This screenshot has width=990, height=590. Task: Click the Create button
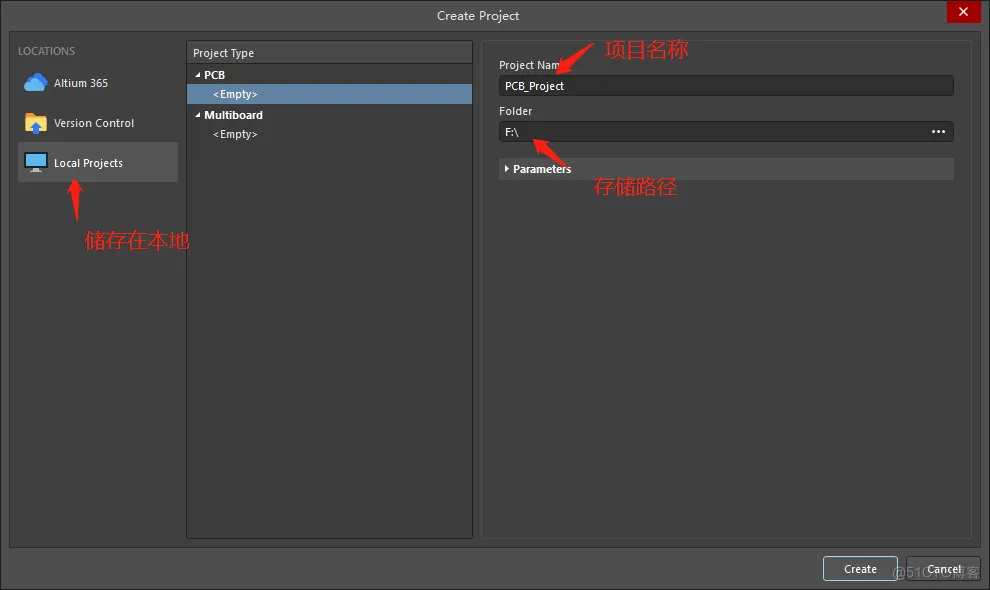[860, 569]
